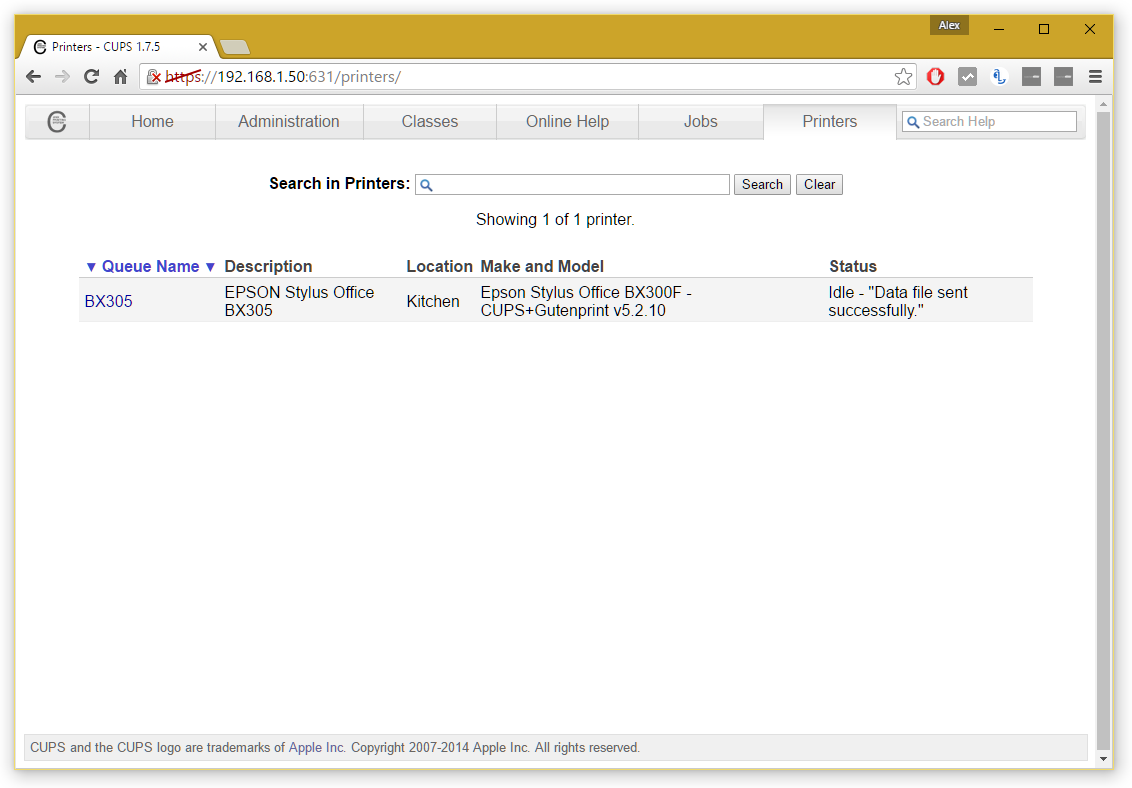Close the Printers - CUPS 1.7.5 tab
The image size is (1132, 788).
click(203, 47)
